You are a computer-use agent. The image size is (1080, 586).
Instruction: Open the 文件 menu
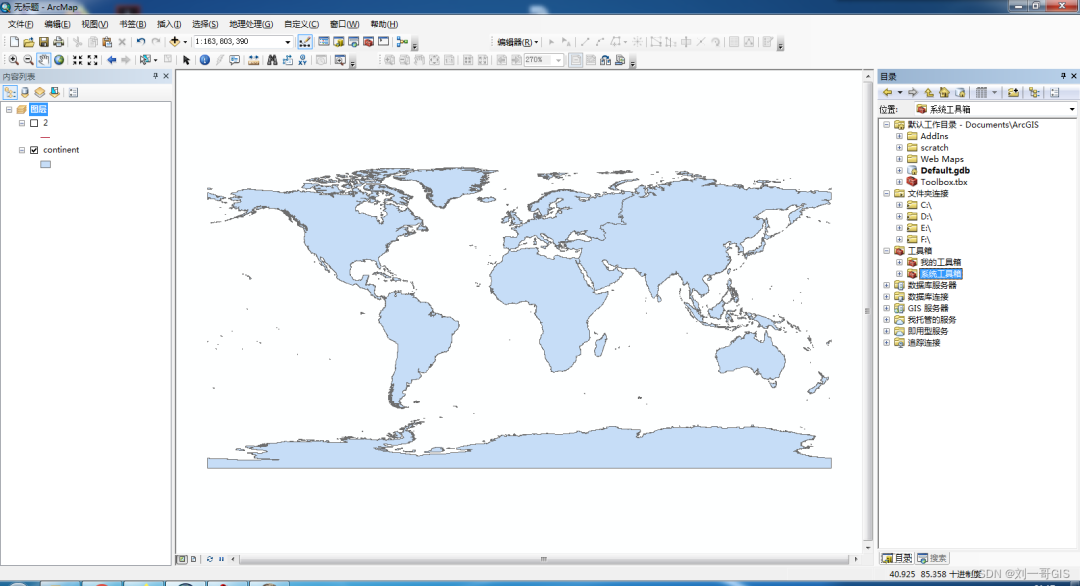tap(21, 24)
